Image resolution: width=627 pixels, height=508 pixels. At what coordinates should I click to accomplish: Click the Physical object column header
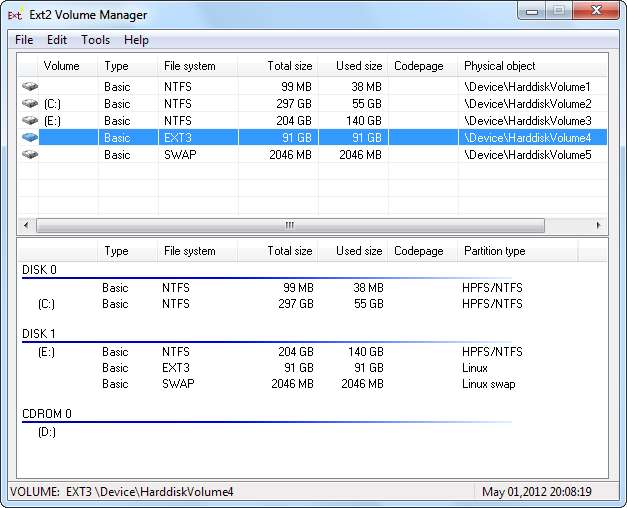pyautogui.click(x=533, y=66)
